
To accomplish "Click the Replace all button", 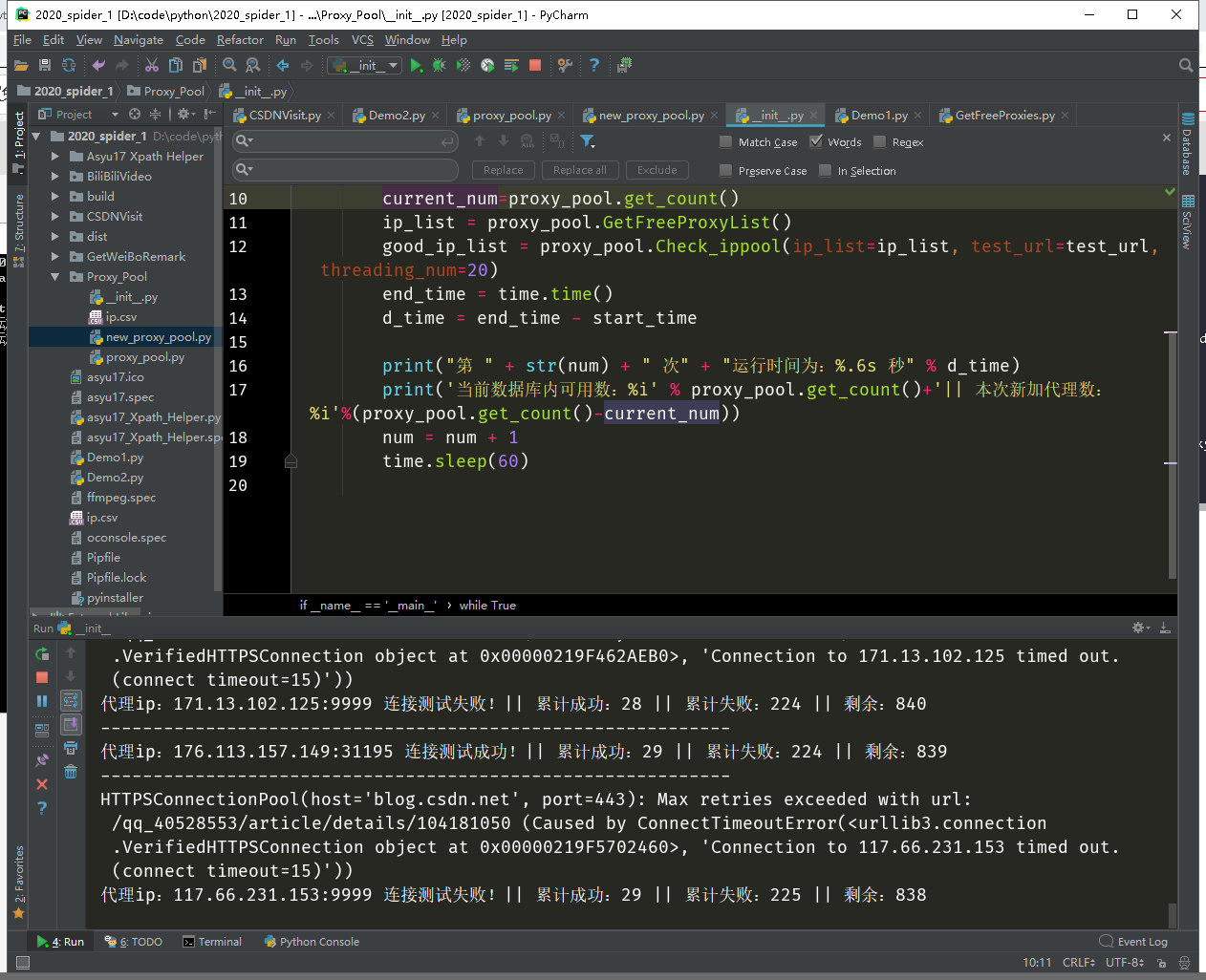I will [580, 170].
